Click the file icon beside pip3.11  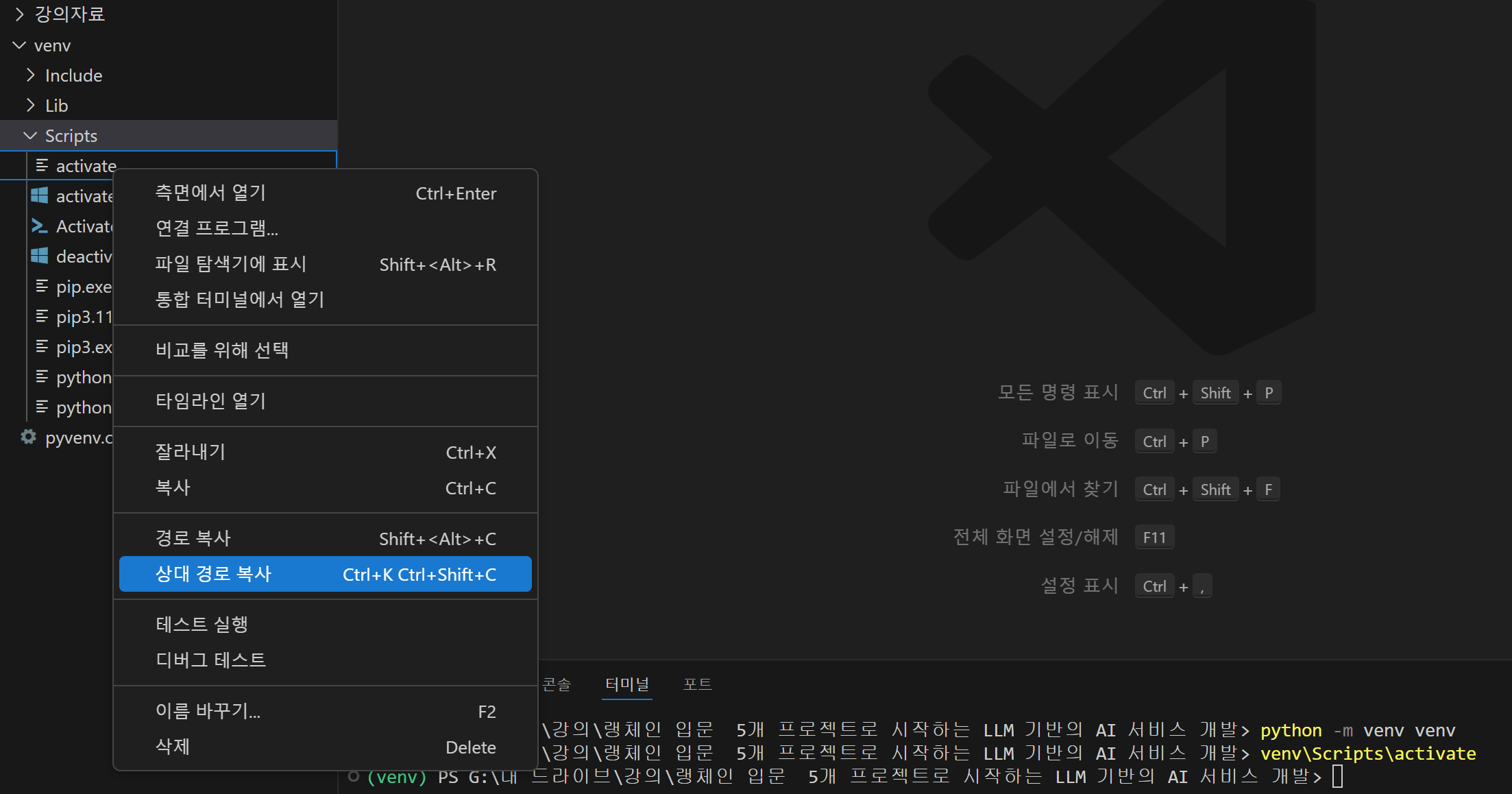pyautogui.click(x=42, y=316)
